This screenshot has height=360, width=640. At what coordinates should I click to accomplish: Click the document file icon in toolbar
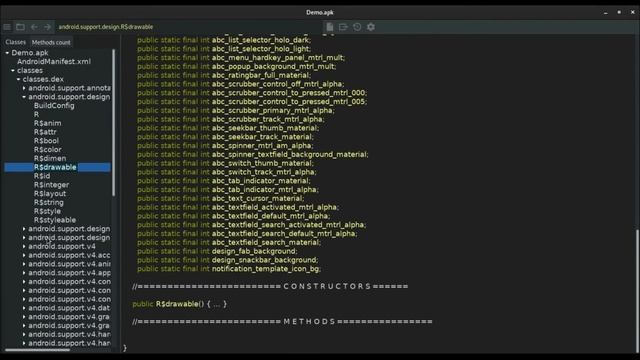coord(330,27)
